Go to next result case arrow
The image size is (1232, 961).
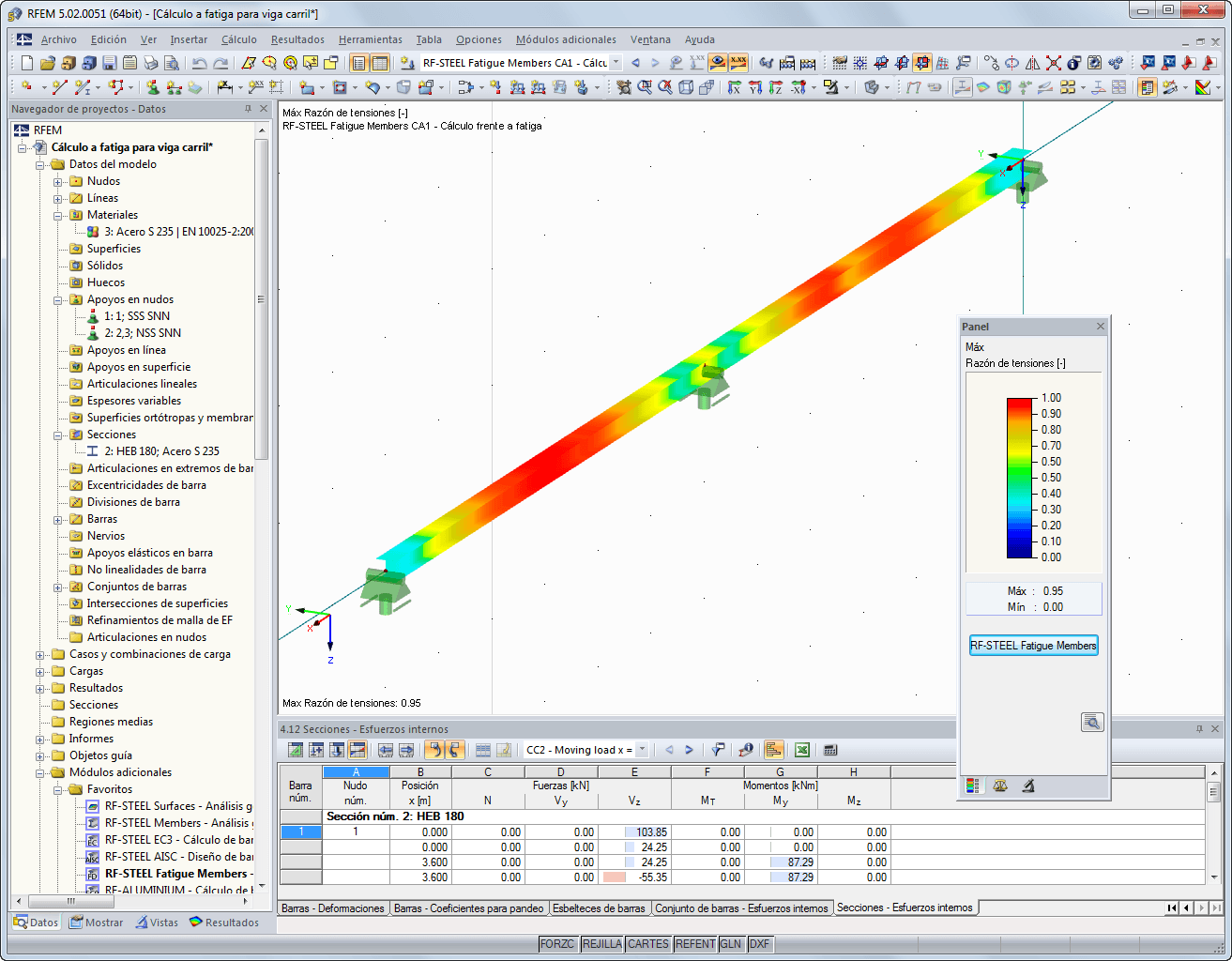coord(655,63)
